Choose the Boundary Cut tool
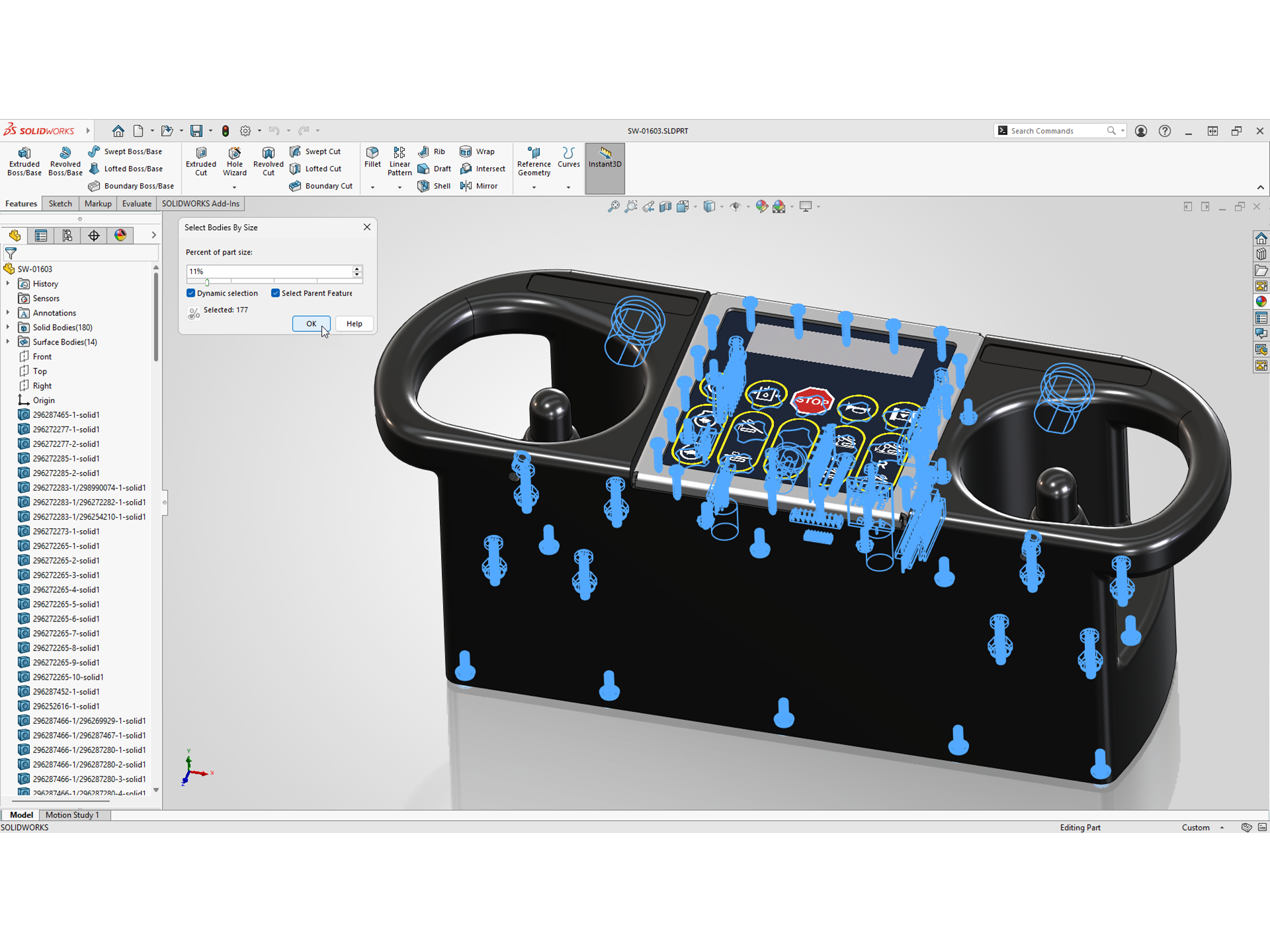The image size is (1270, 952). coord(321,186)
